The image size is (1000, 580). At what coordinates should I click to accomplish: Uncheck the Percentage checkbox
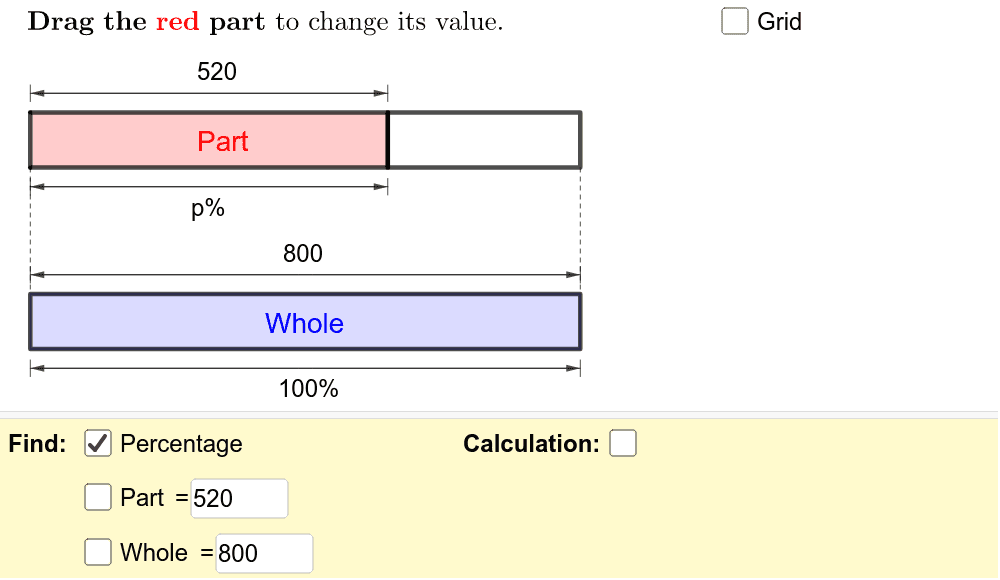(x=98, y=443)
